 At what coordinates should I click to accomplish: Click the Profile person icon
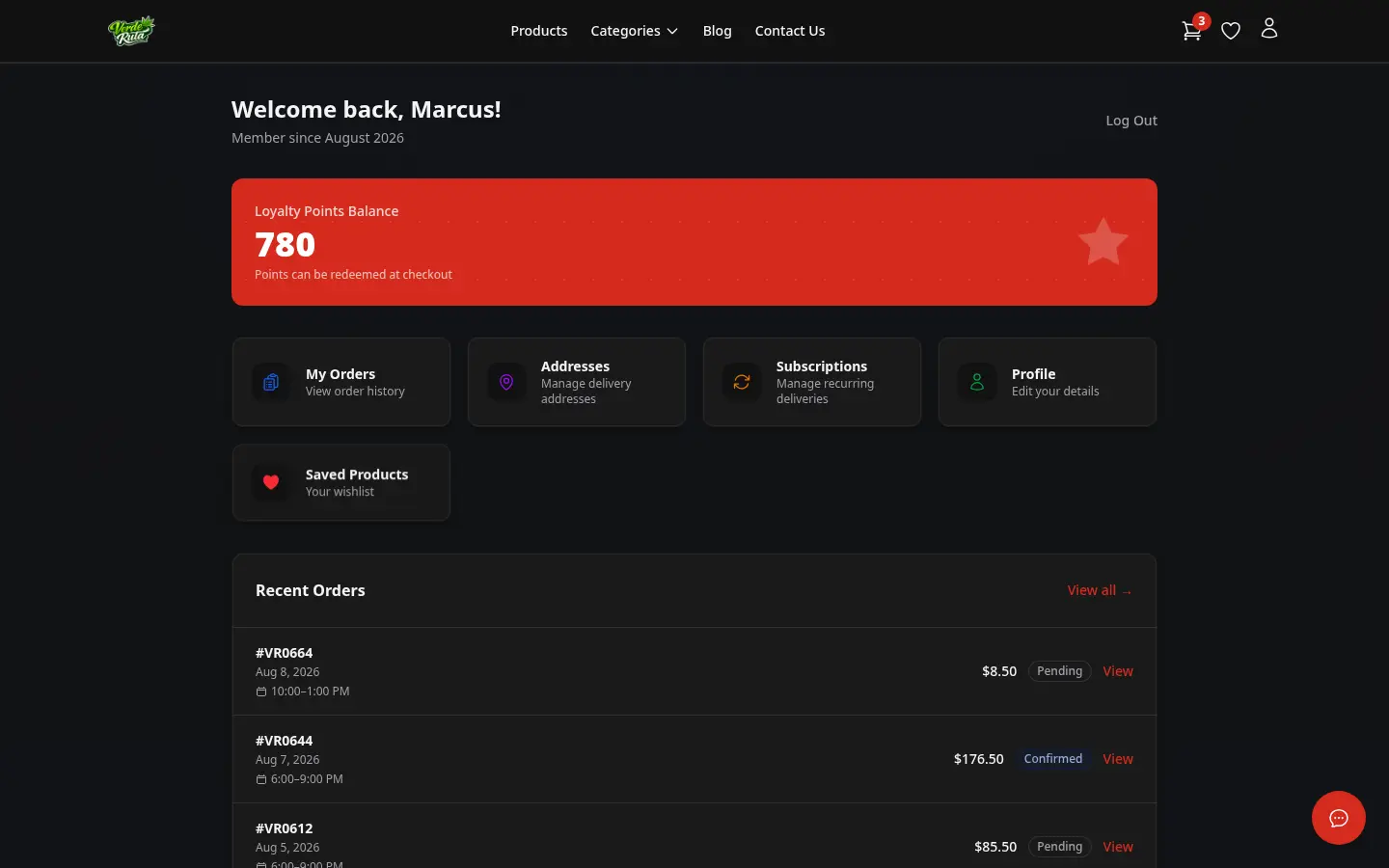click(x=977, y=382)
